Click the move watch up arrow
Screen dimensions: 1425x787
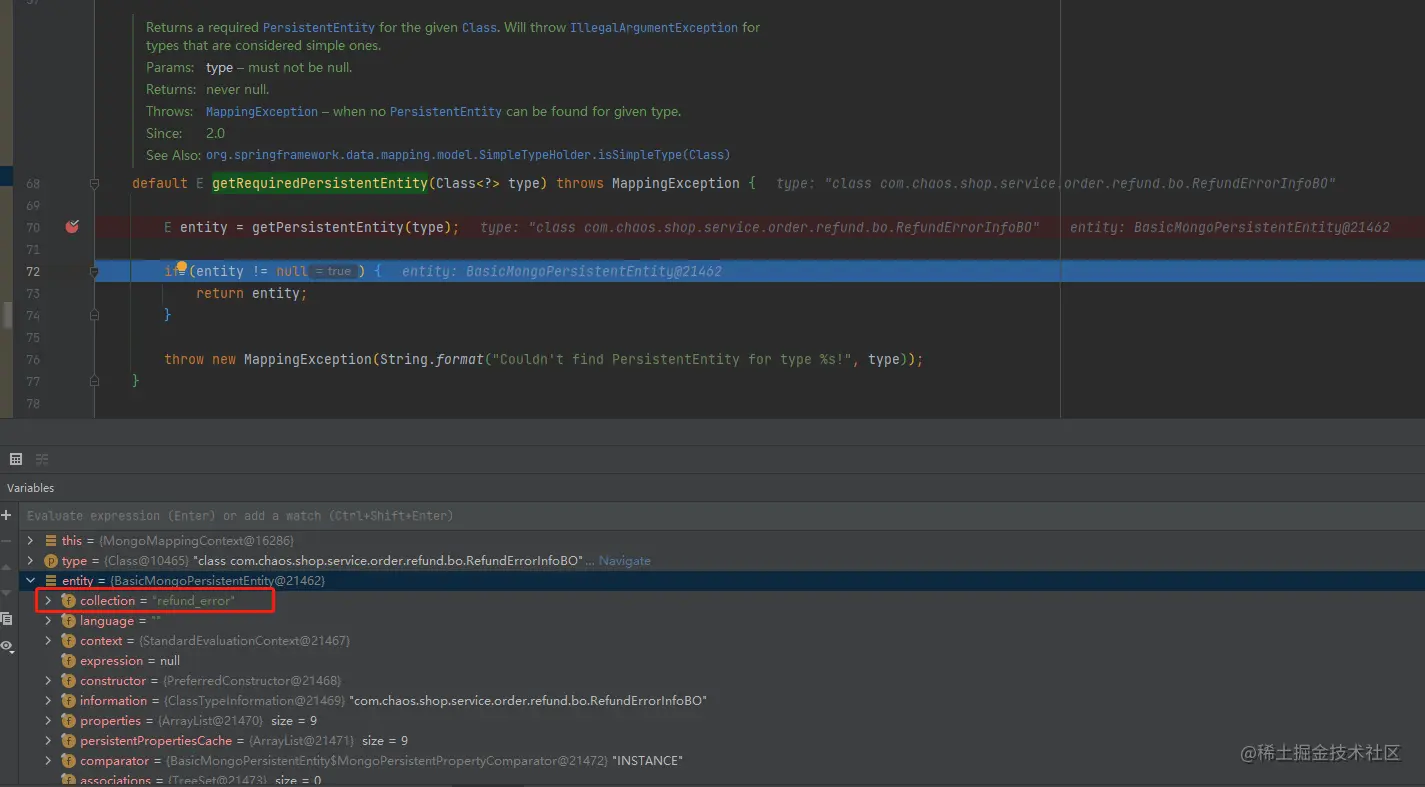pos(7,567)
